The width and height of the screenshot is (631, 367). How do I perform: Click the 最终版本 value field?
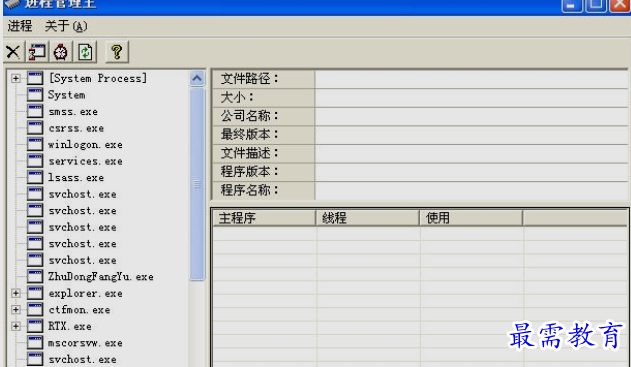click(471, 134)
